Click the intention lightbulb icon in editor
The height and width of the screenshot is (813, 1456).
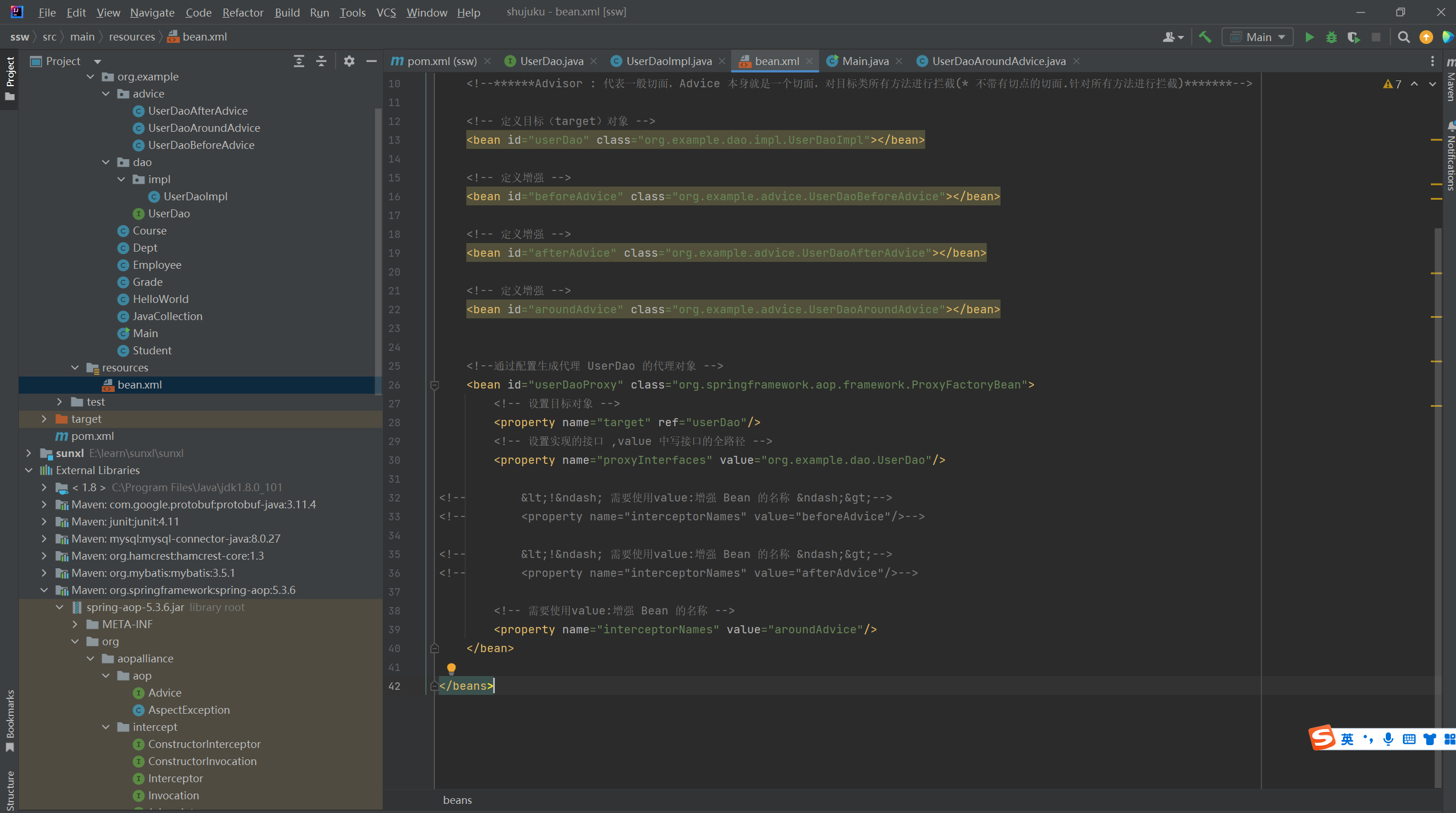coord(451,668)
